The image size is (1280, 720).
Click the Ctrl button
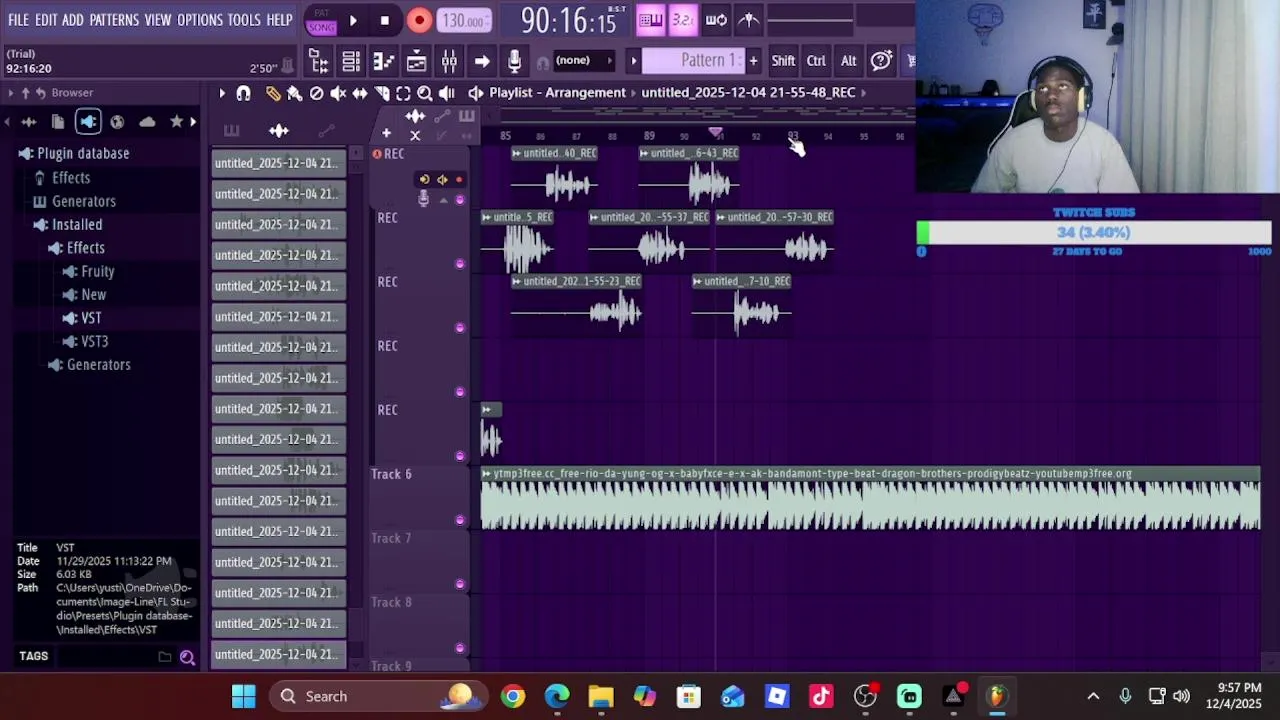click(x=816, y=61)
